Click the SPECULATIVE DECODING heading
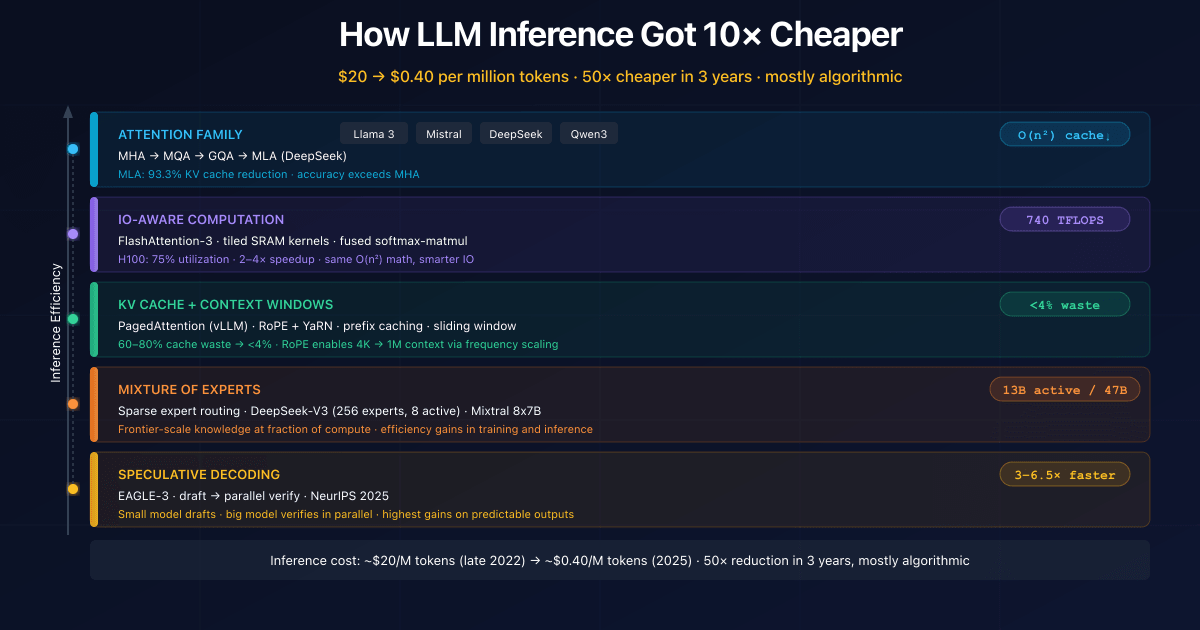Screen dimensions: 1200x630 coord(199,475)
